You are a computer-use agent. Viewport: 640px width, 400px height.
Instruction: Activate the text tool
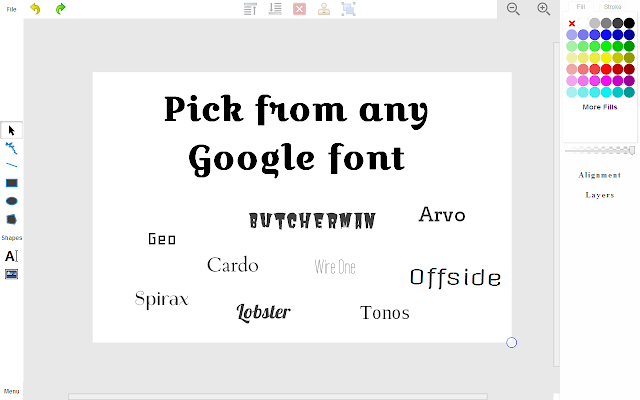pyautogui.click(x=11, y=256)
